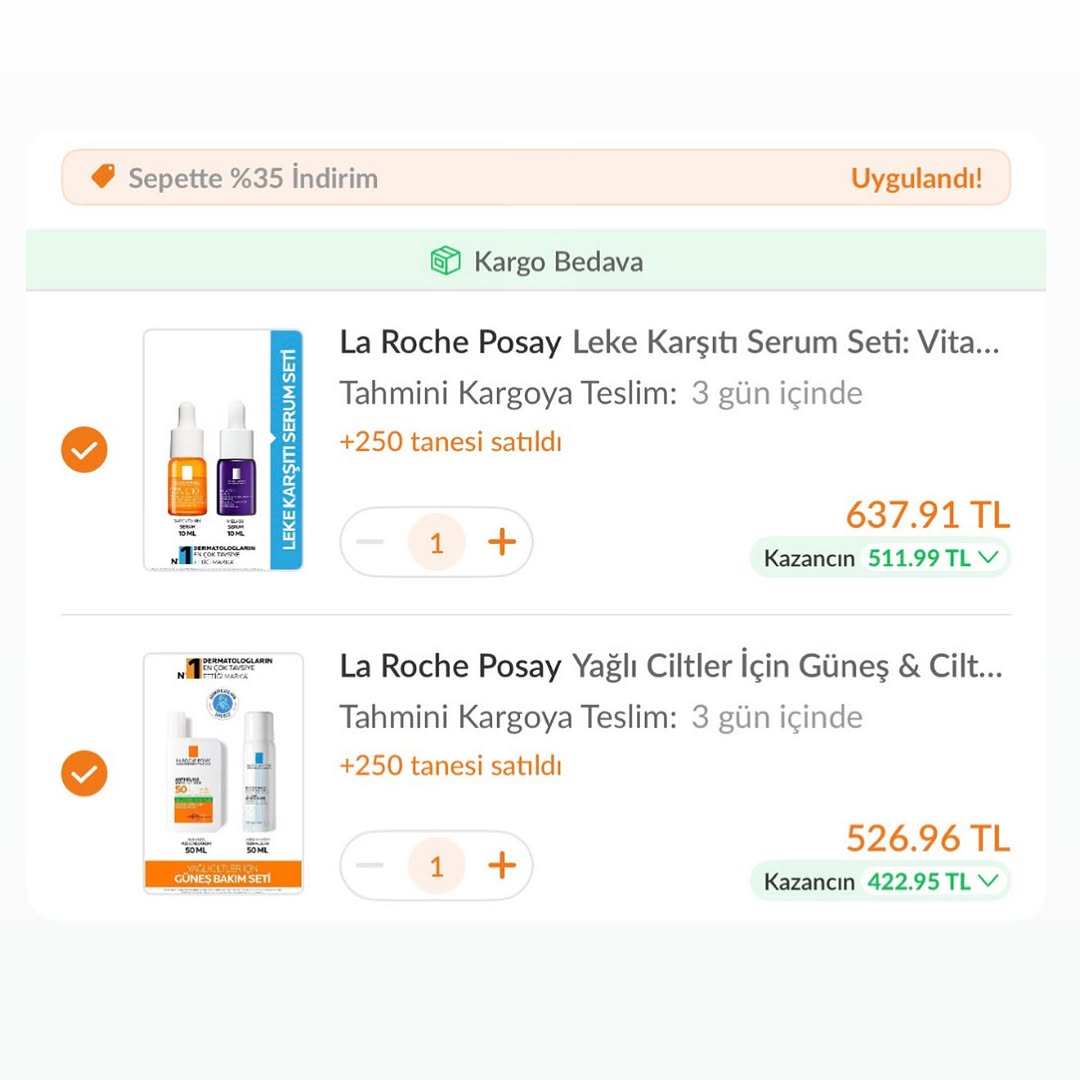Click the quantity field of the serum set
The image size is (1080, 1080).
coord(436,542)
